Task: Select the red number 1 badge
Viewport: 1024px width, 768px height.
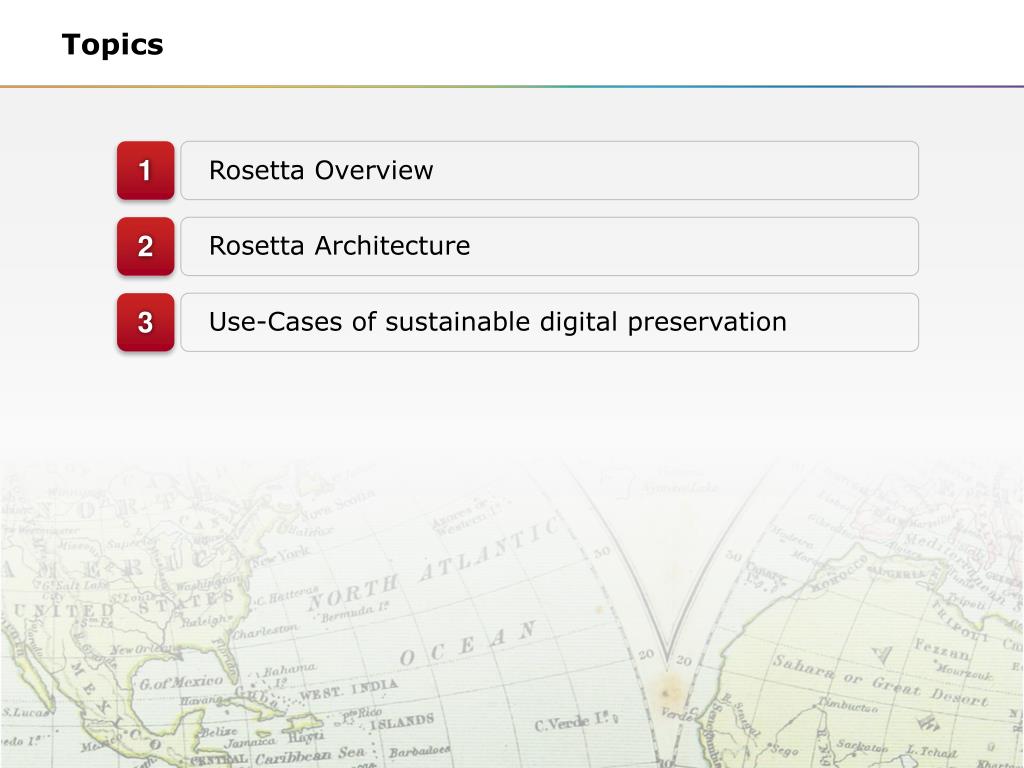Action: click(146, 170)
